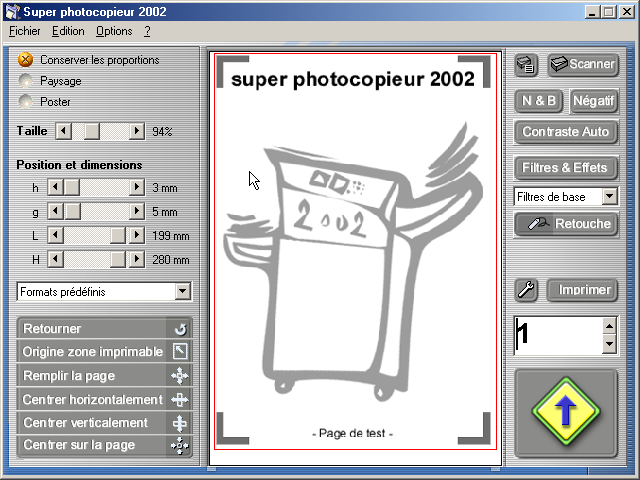The image size is (640, 480).
Task: Expand the Filtres de base dropdown
Action: [x=609, y=196]
